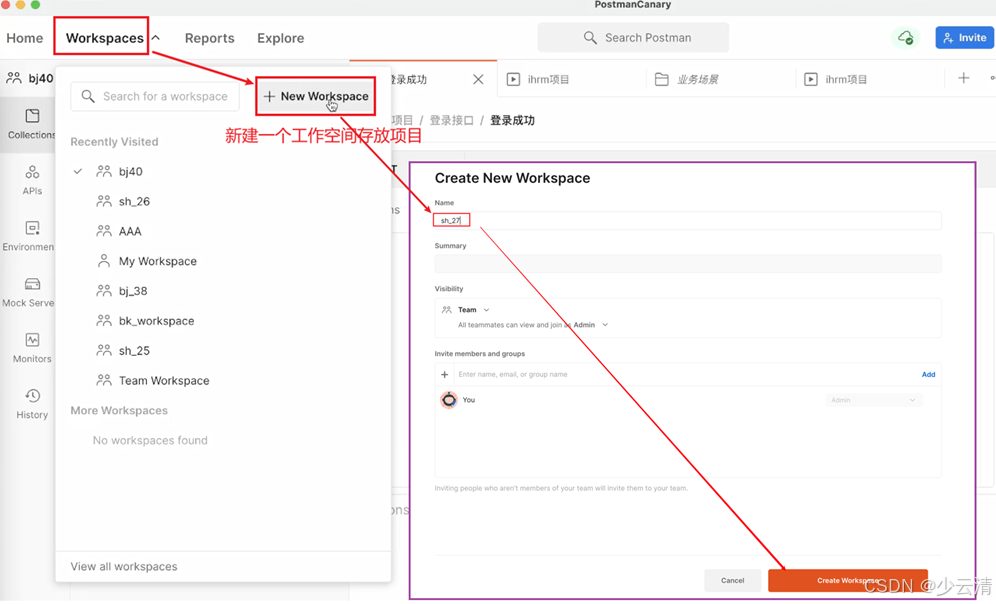Go to the Reports tab
Image resolution: width=996 pixels, height=604 pixels.
(x=210, y=38)
